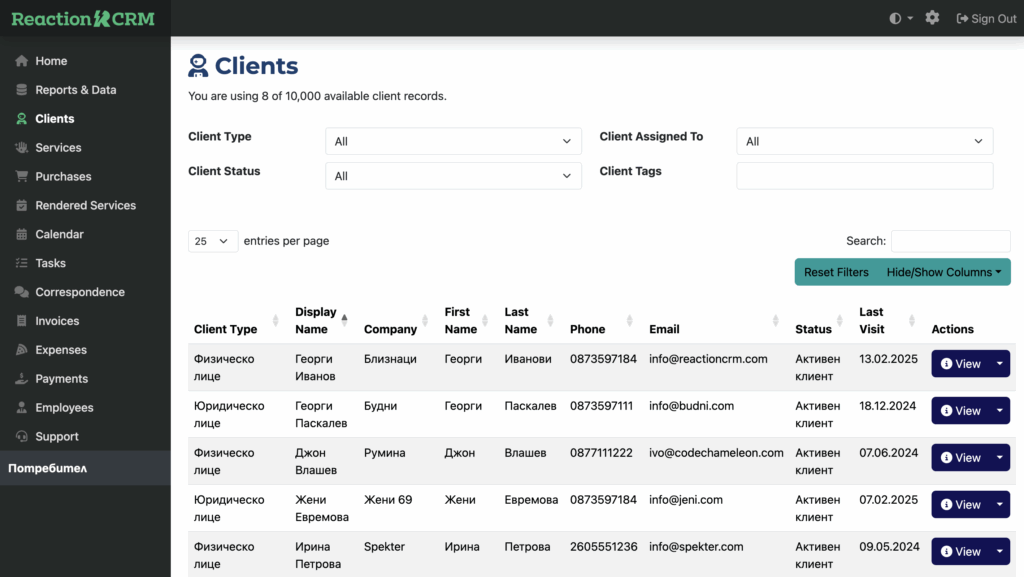Click the Services handshake icon
Screen dimensions: 1024x577
21,148
